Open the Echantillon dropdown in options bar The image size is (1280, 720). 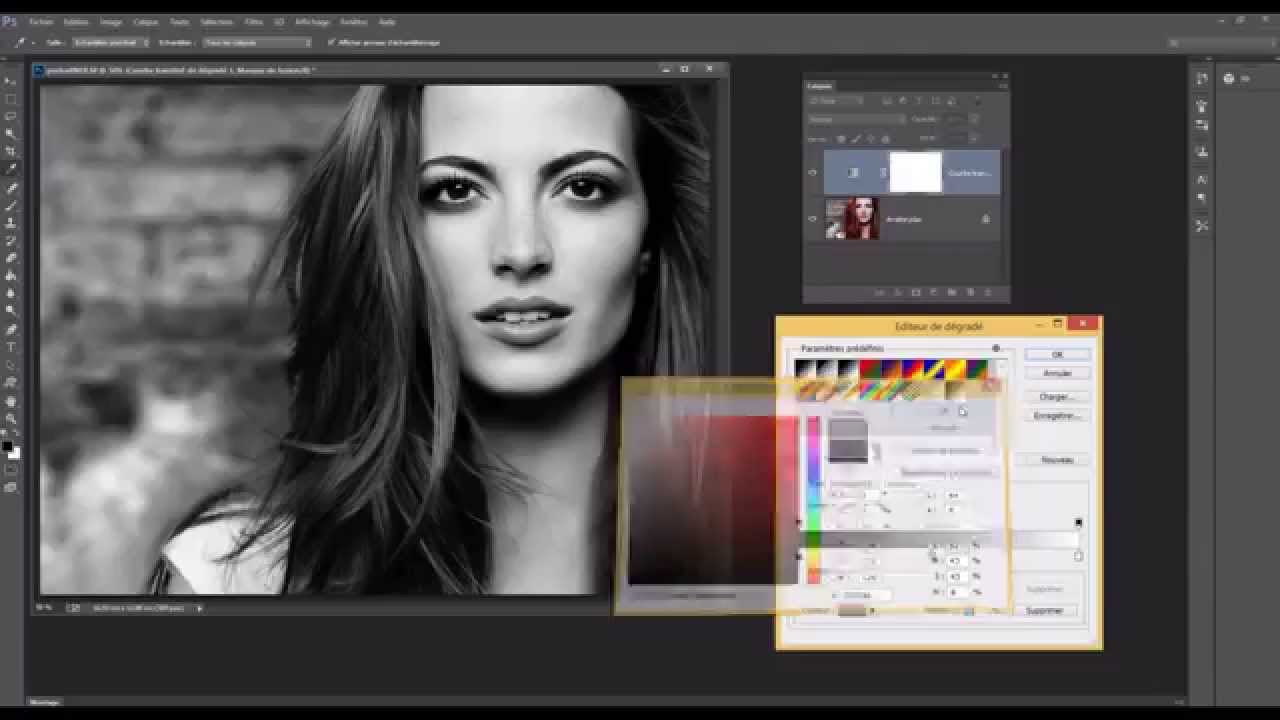coord(257,43)
